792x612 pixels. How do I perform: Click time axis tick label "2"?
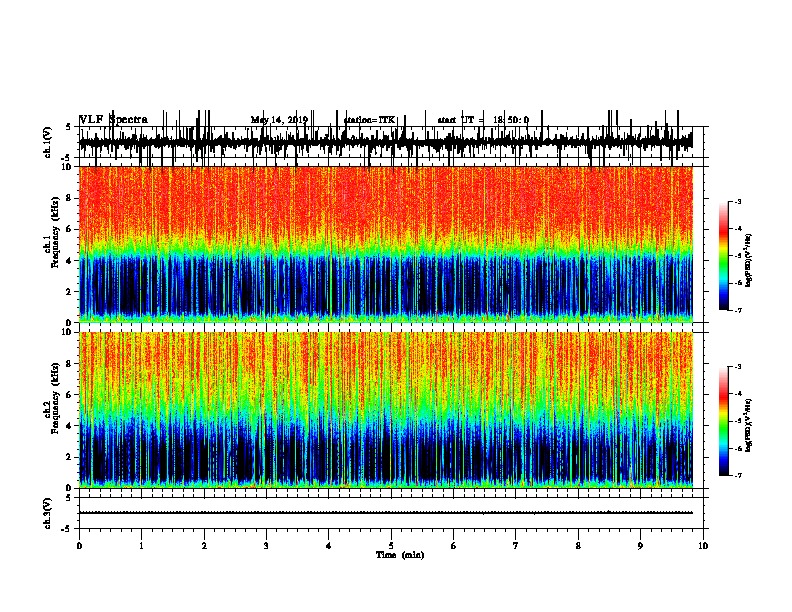tap(204, 546)
